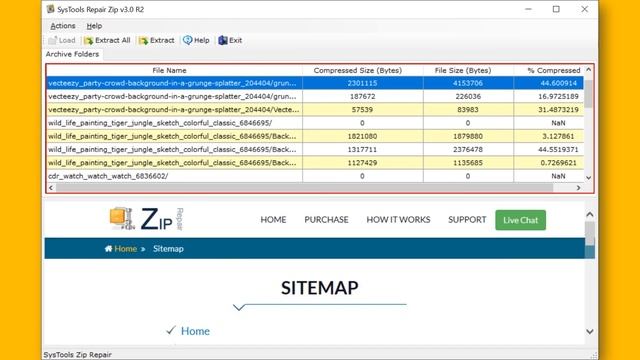Open HOW IT WORKS link
The height and width of the screenshot is (360, 640).
pyautogui.click(x=398, y=220)
